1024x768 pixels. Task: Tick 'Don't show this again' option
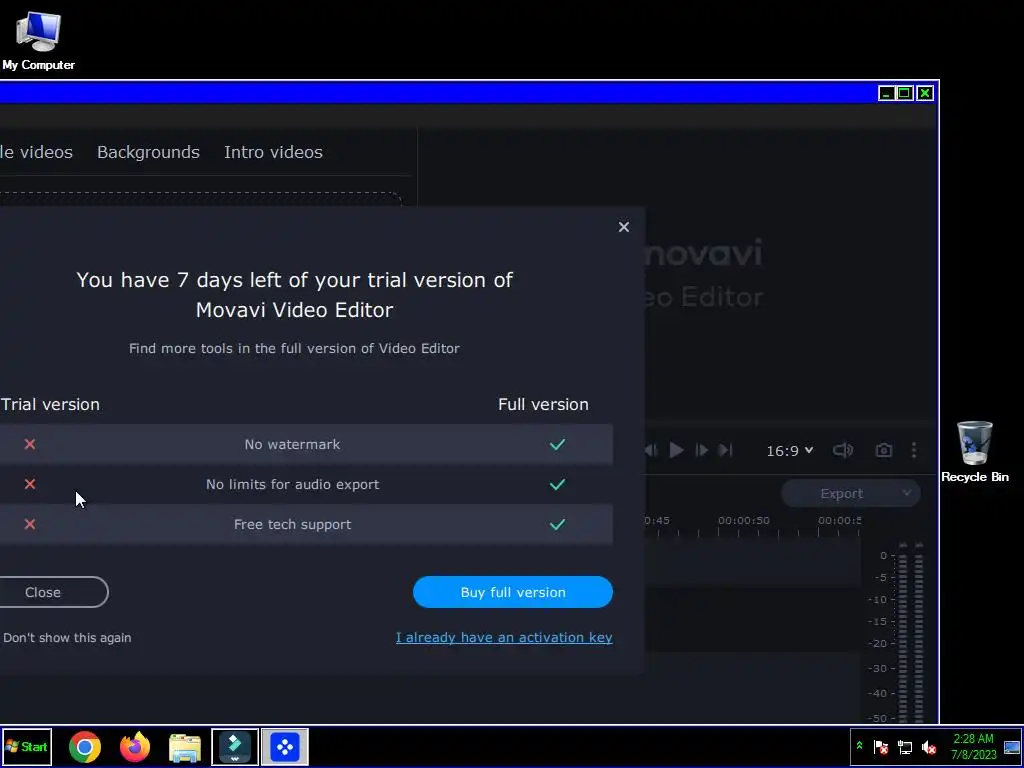click(x=67, y=638)
